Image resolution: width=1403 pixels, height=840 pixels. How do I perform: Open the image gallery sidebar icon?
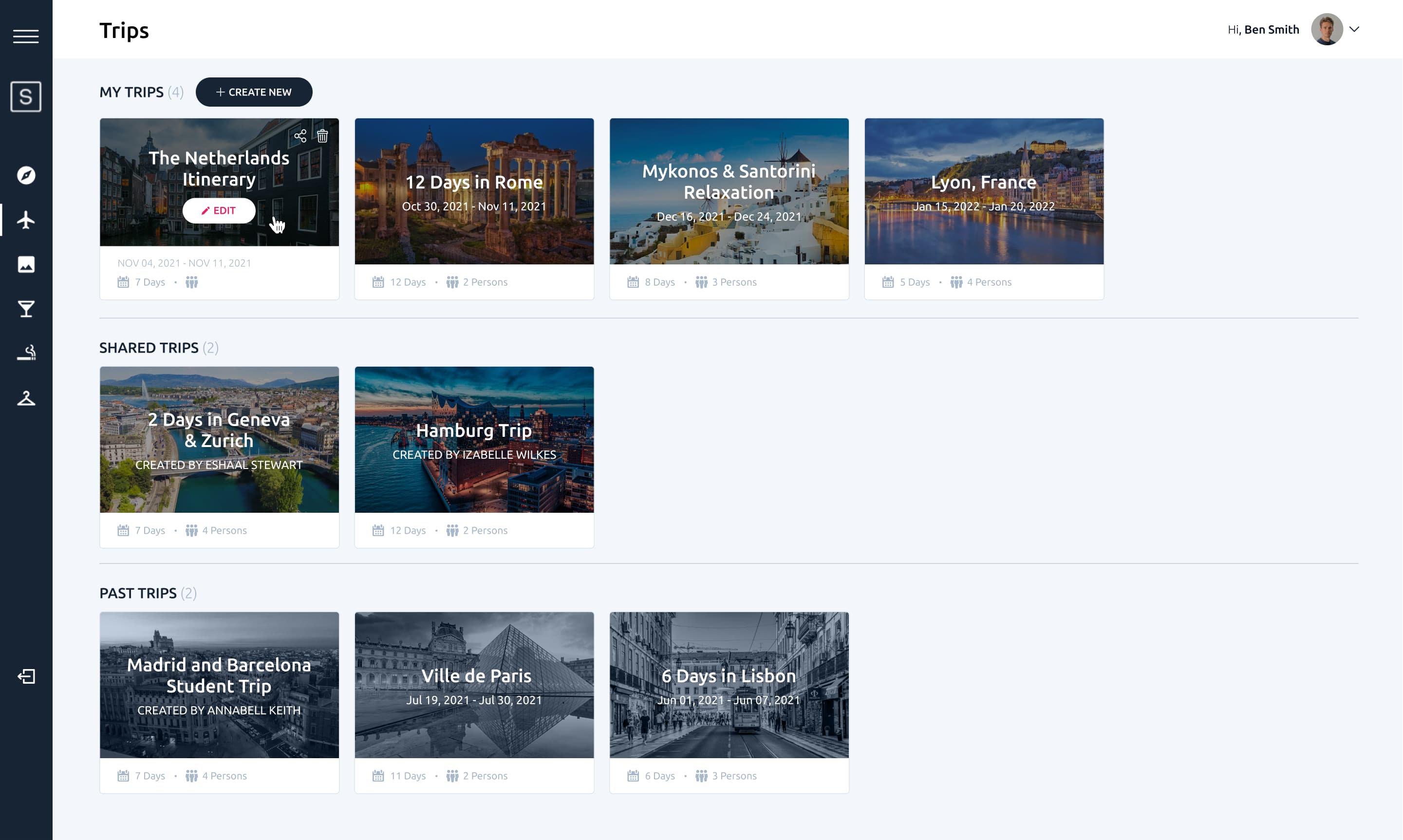click(x=26, y=264)
